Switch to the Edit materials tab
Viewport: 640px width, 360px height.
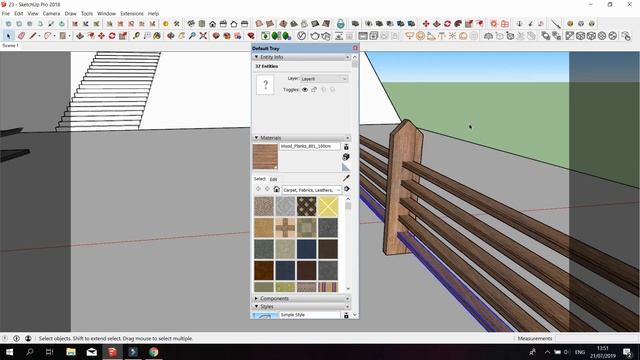pyautogui.click(x=273, y=179)
